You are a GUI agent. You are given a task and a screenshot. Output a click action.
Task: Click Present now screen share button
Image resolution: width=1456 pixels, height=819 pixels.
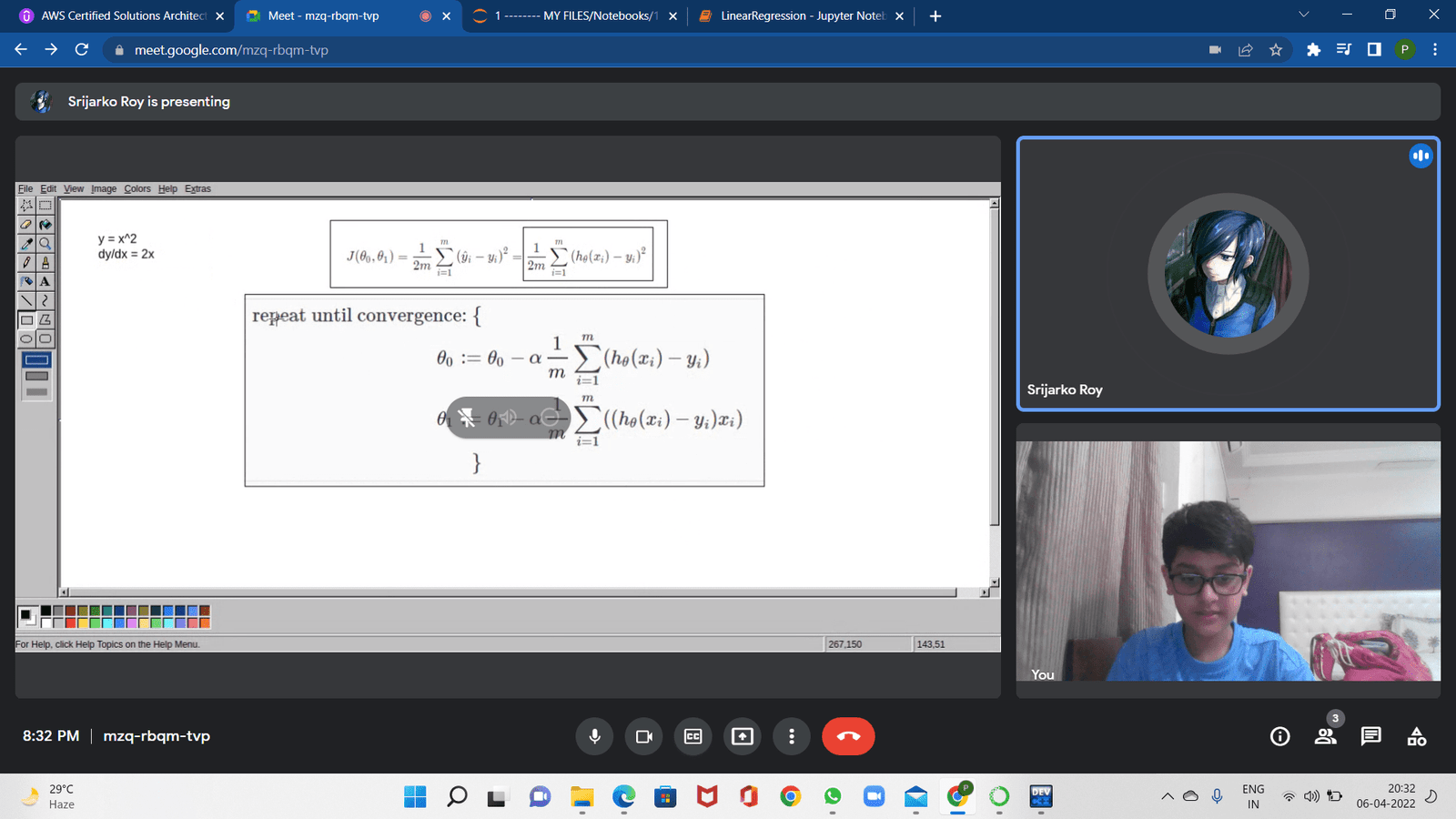click(743, 736)
